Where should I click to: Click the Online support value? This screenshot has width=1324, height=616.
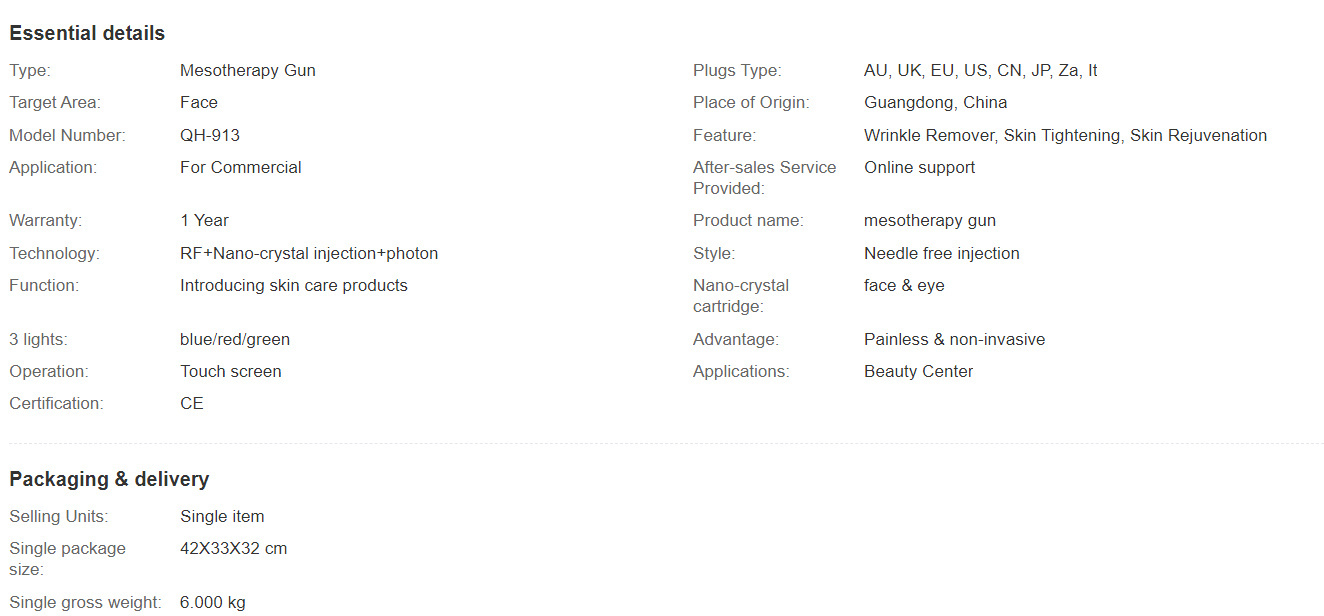(919, 167)
